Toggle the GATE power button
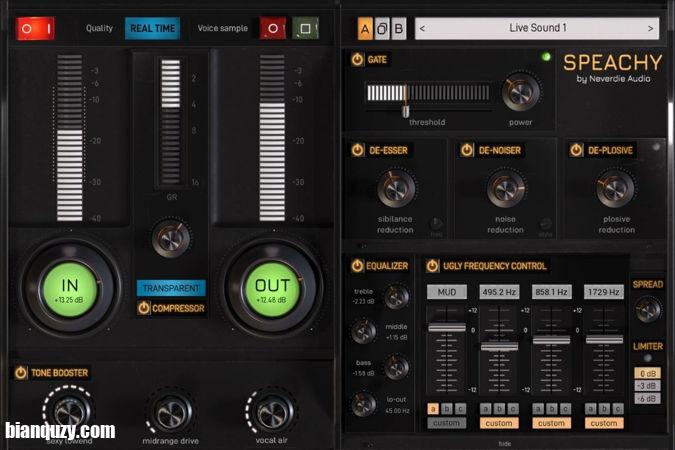This screenshot has width=675, height=450. tap(357, 59)
